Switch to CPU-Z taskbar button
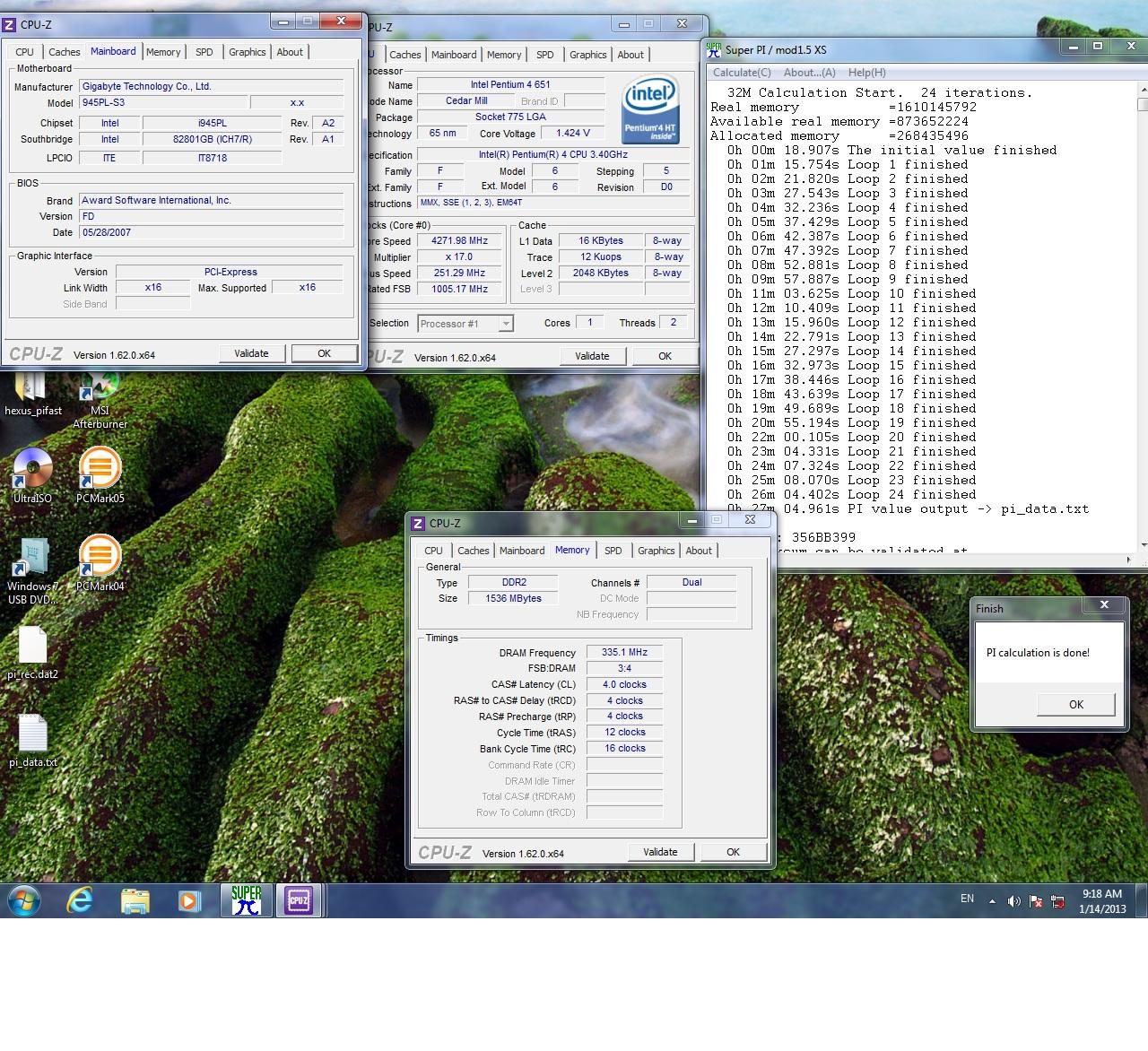1148x1051 pixels. (299, 900)
